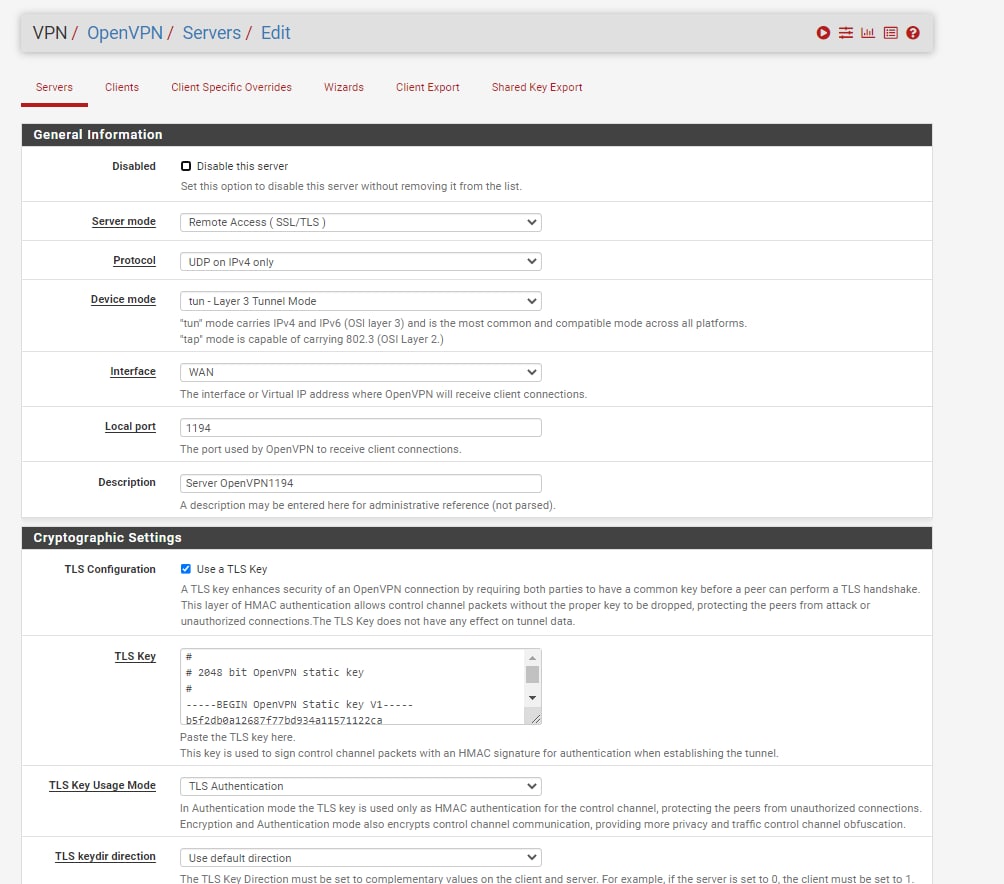
Task: Click the Description field label
Action: click(127, 482)
